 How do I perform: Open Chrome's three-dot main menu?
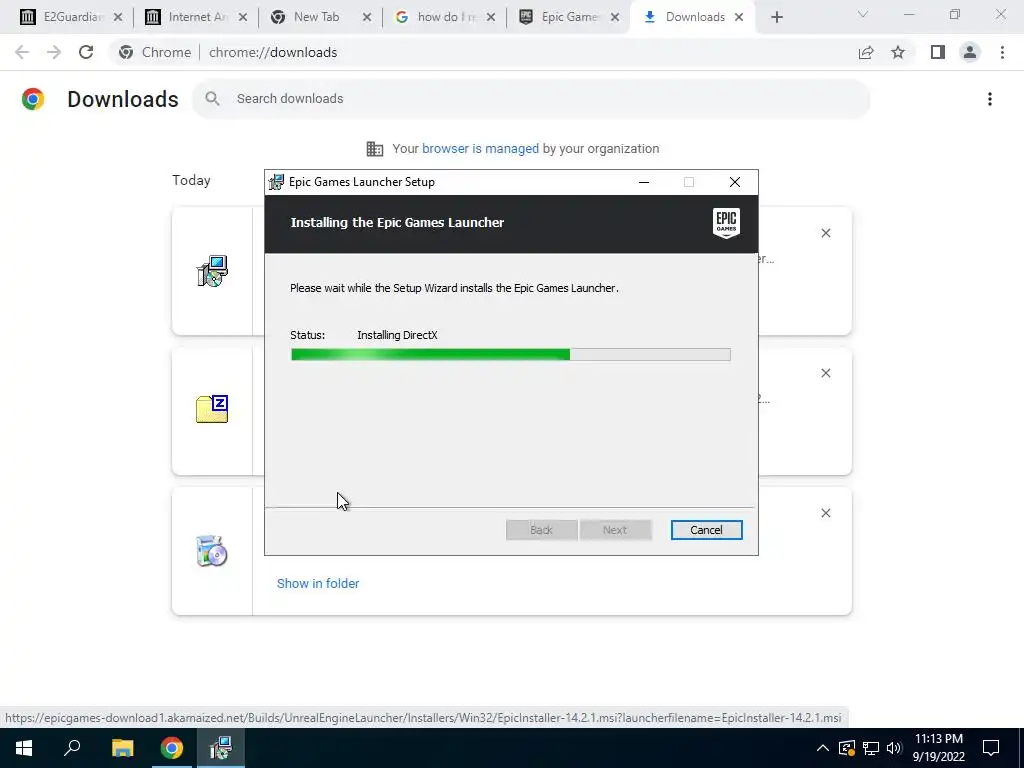(x=1002, y=52)
